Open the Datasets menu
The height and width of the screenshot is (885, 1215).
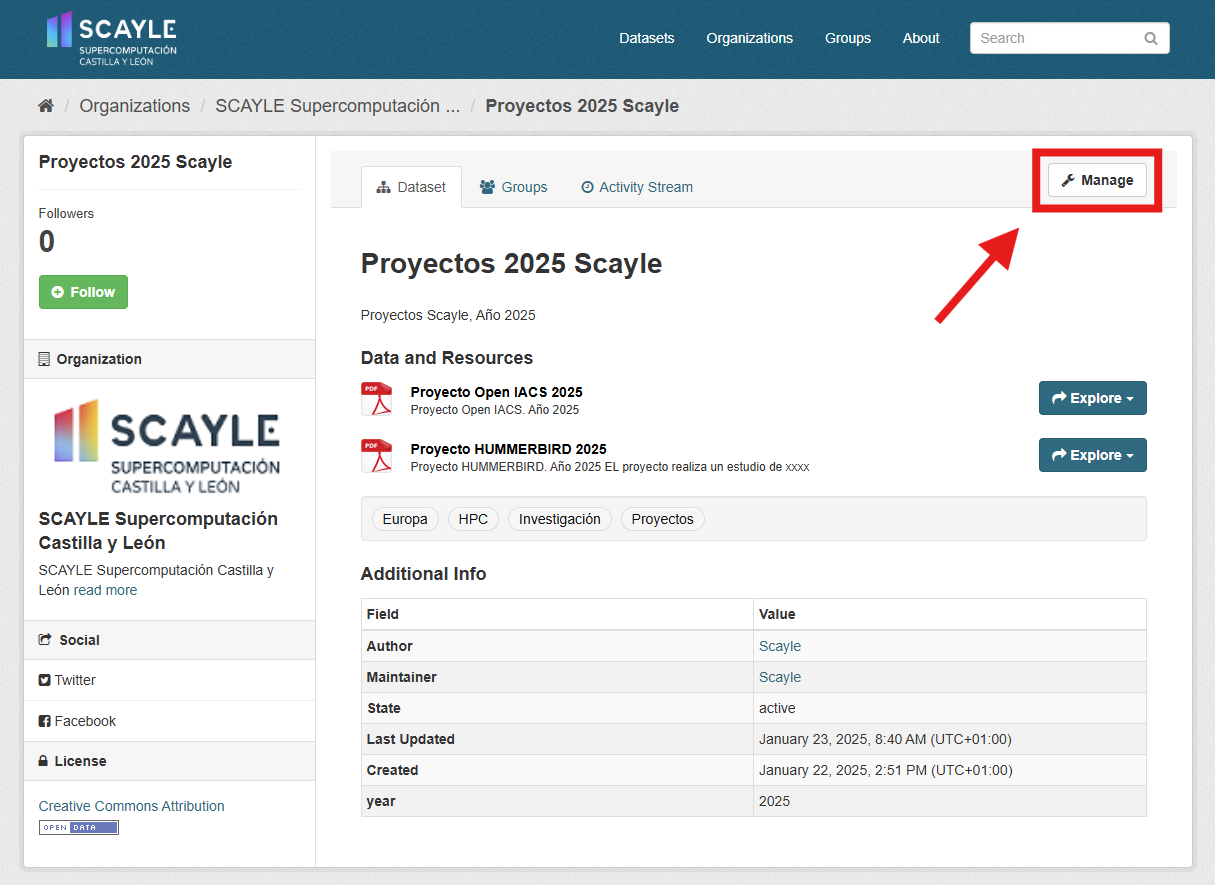647,38
